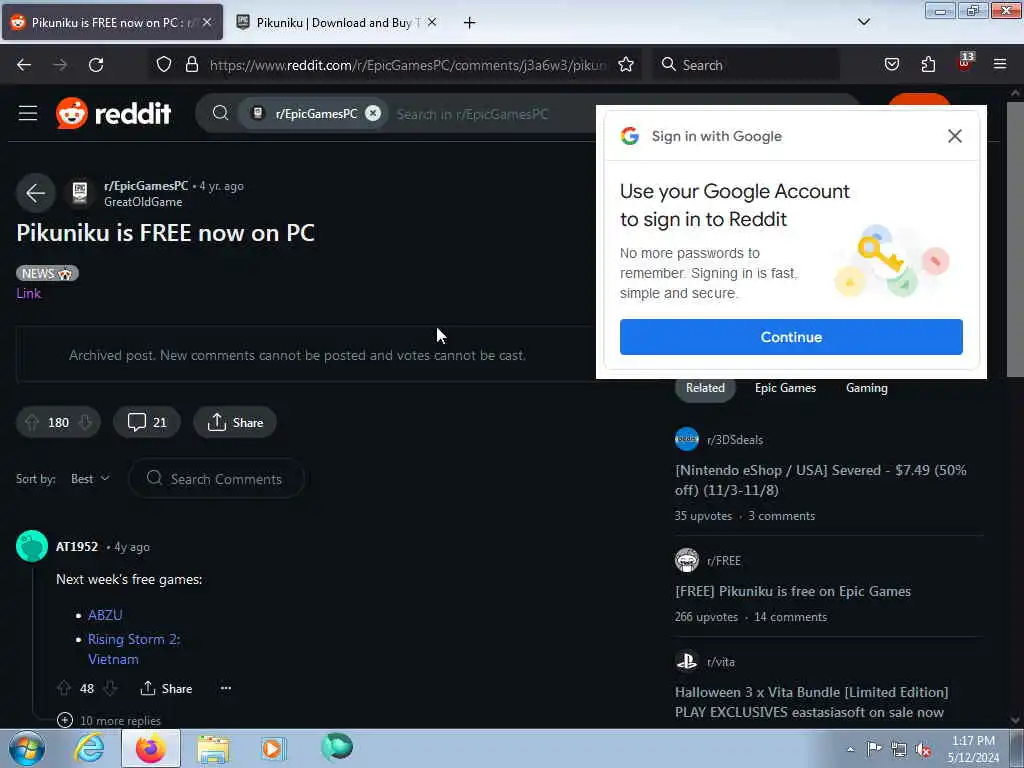The width and height of the screenshot is (1024, 768).
Task: Open the Windows Start menu
Action: click(27, 748)
